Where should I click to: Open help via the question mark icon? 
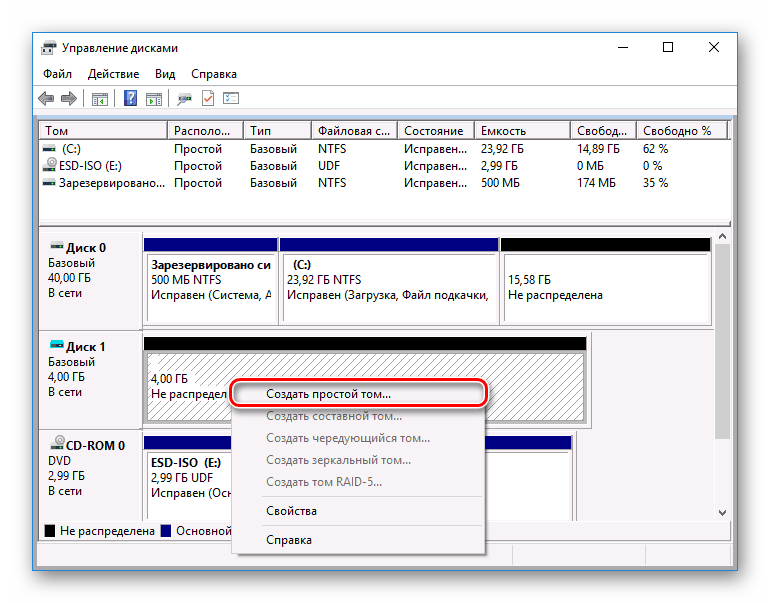(x=130, y=98)
